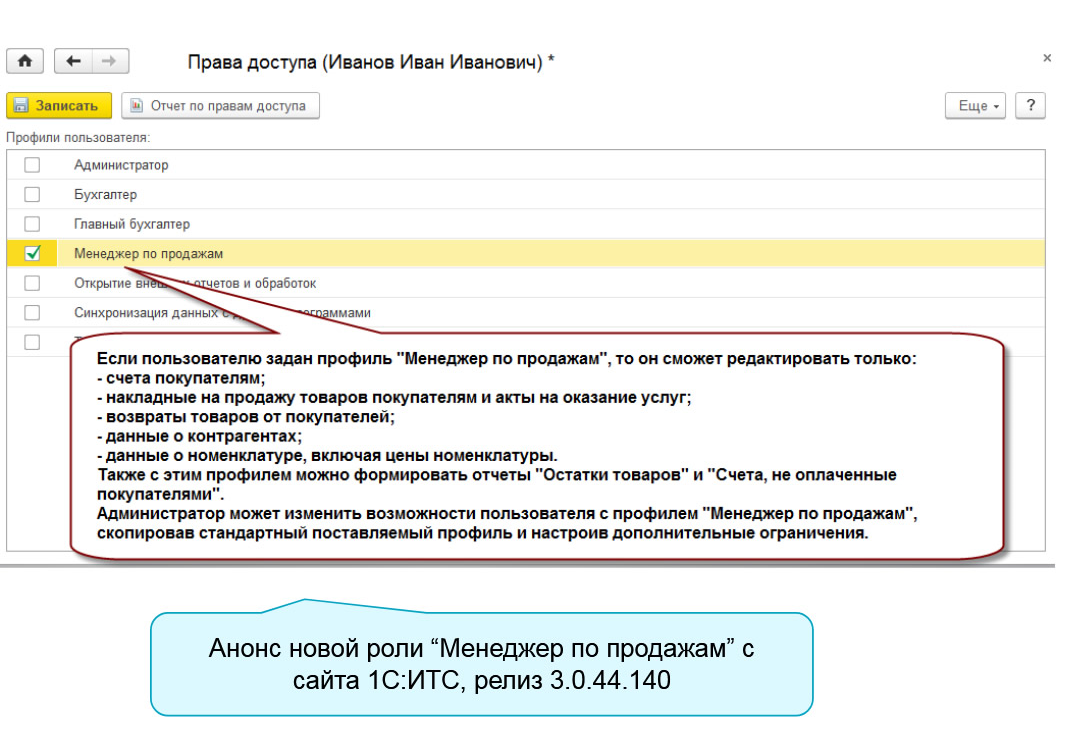Enable the Администратор profile checkbox

tap(32, 165)
